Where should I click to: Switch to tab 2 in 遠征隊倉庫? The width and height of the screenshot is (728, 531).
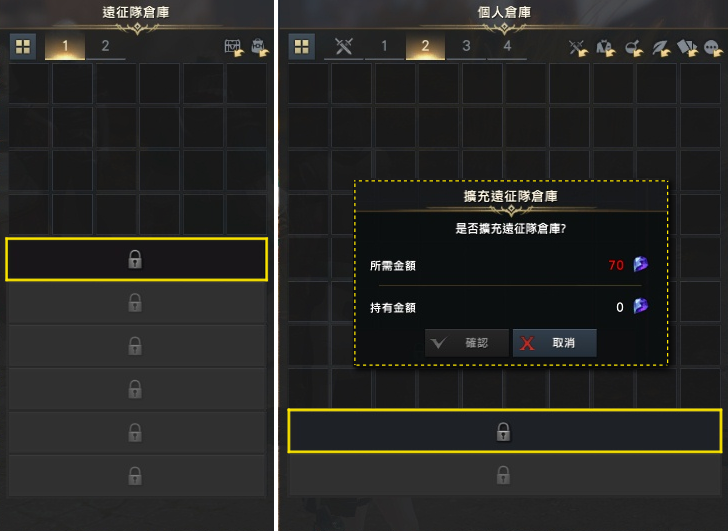click(105, 46)
